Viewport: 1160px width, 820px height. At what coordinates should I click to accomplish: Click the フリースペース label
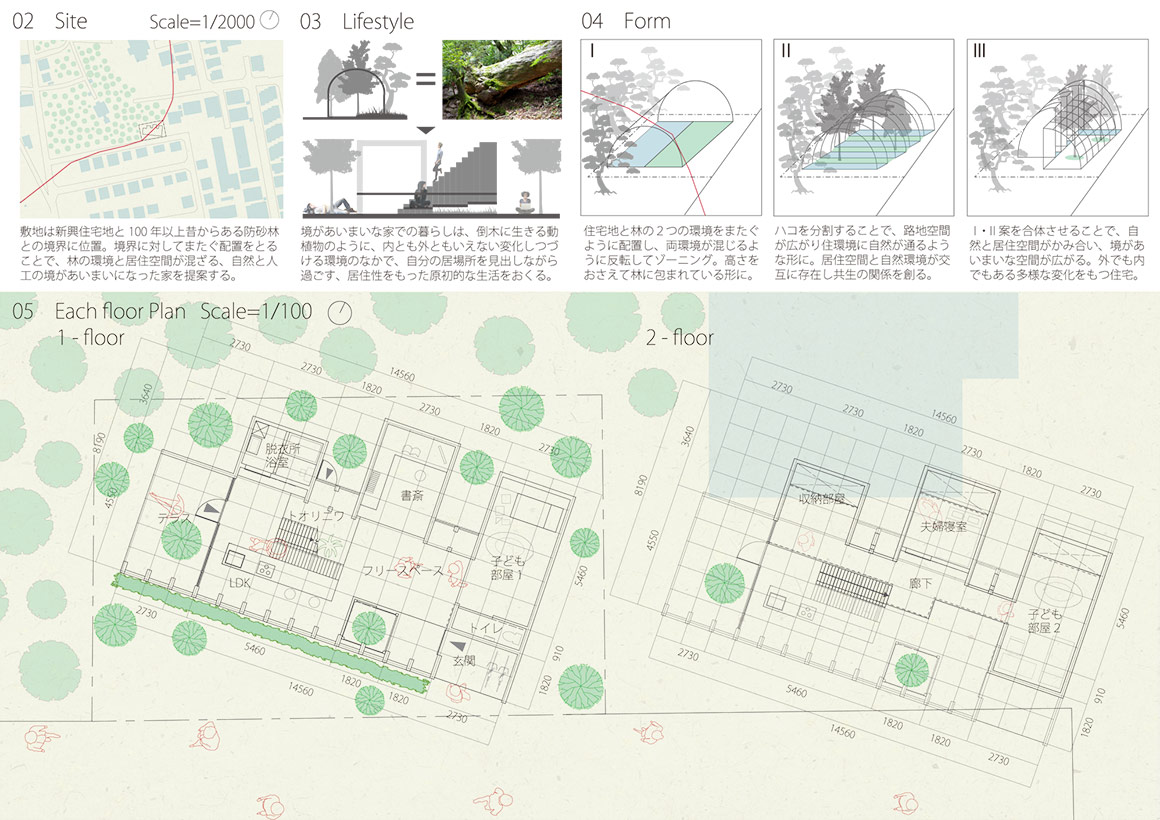403,571
